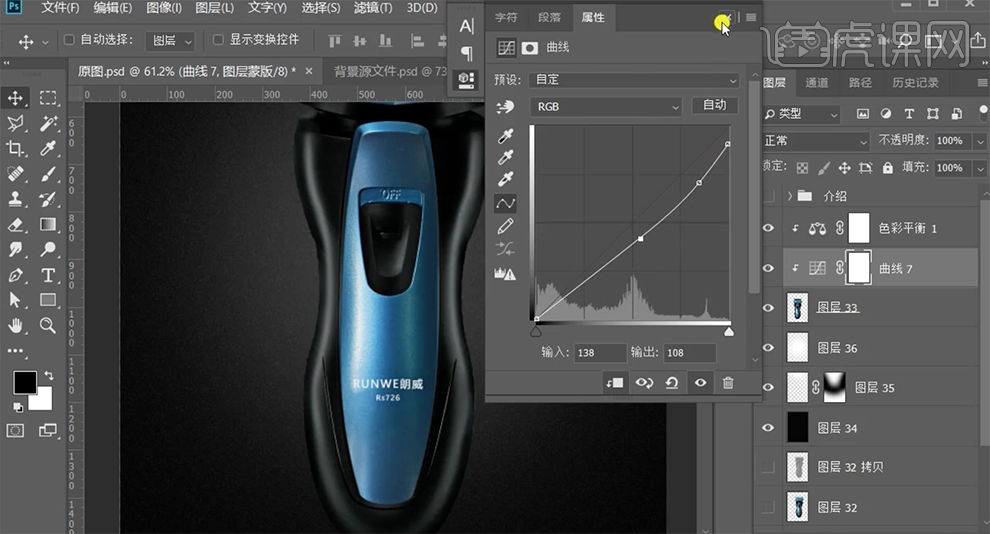The height and width of the screenshot is (534, 990).
Task: Reset curves to adjustment defaults
Action: (x=672, y=383)
